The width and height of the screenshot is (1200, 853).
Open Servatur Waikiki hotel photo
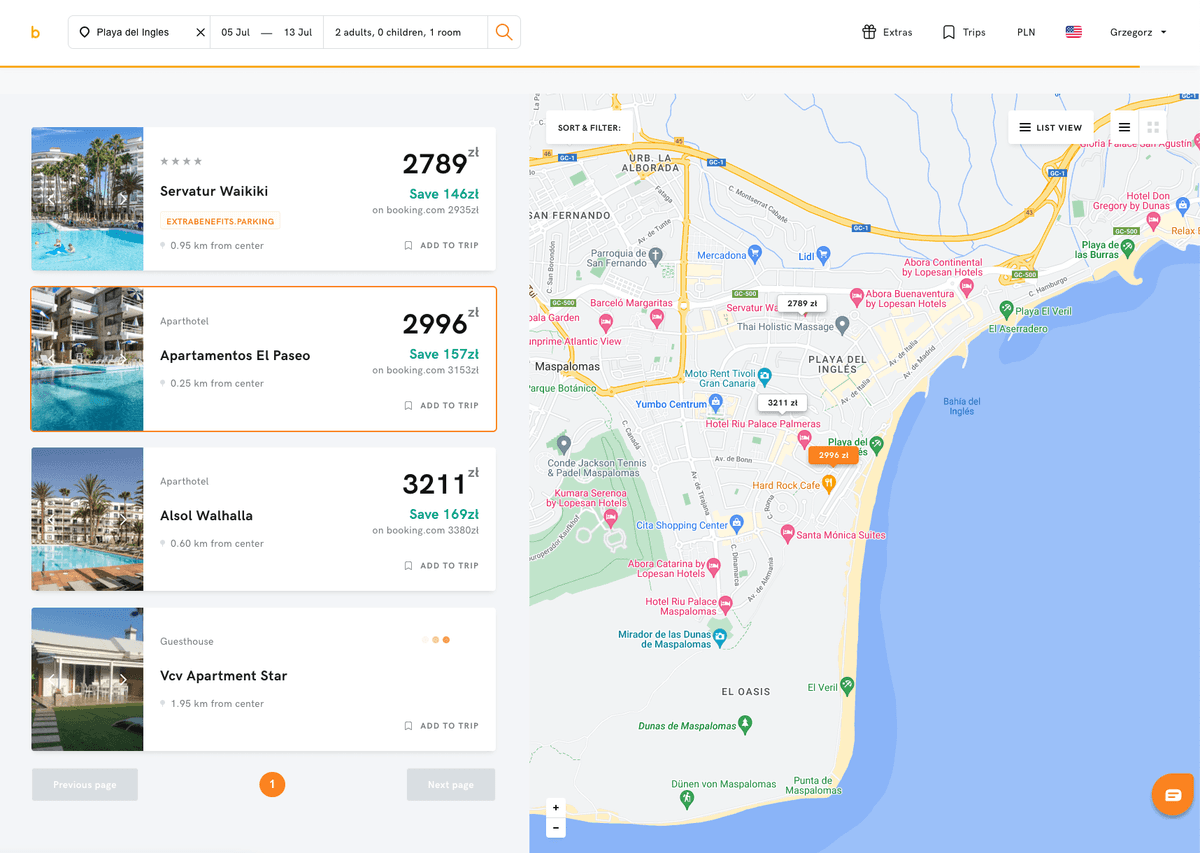tap(87, 199)
